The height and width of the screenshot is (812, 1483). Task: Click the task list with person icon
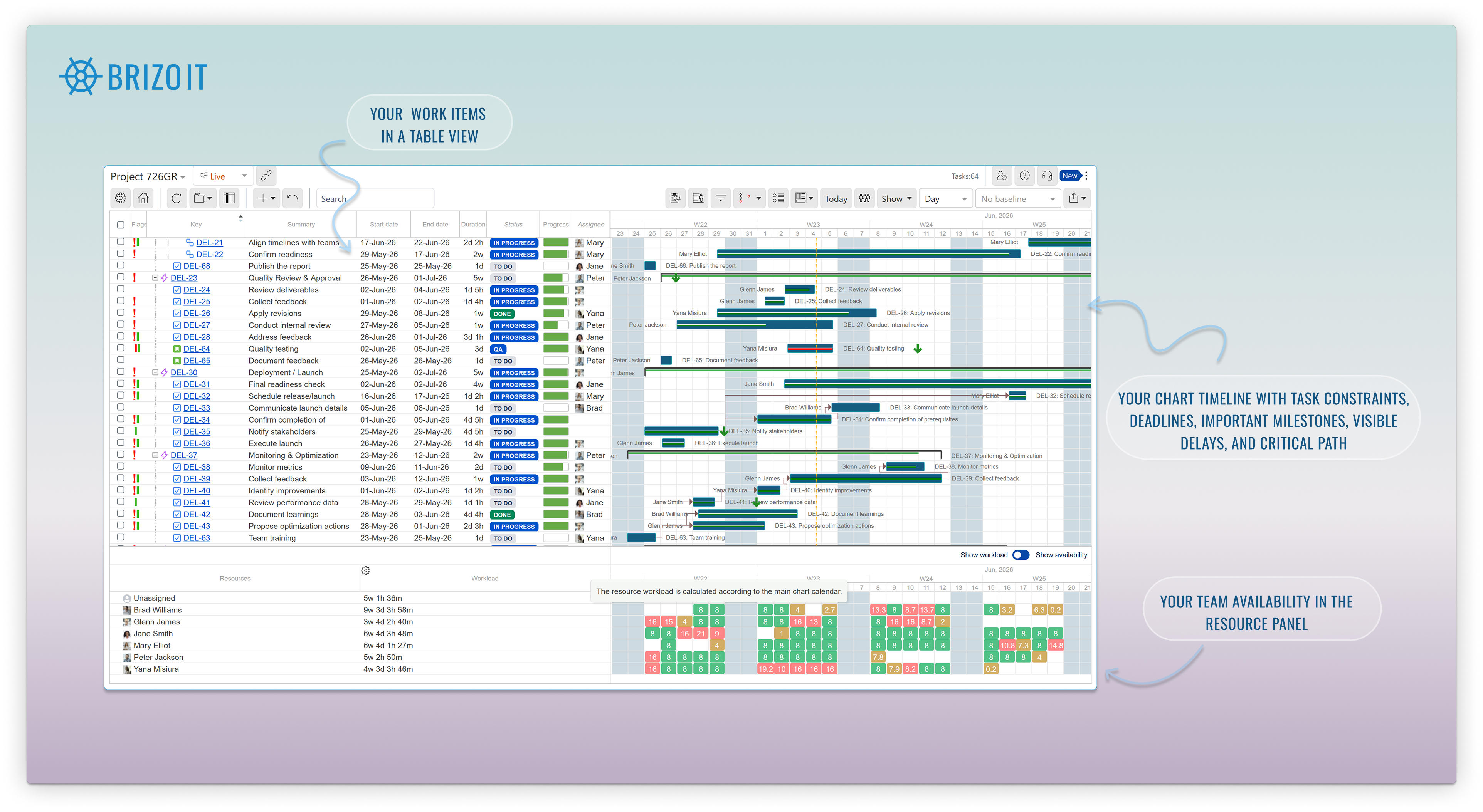[x=698, y=198]
